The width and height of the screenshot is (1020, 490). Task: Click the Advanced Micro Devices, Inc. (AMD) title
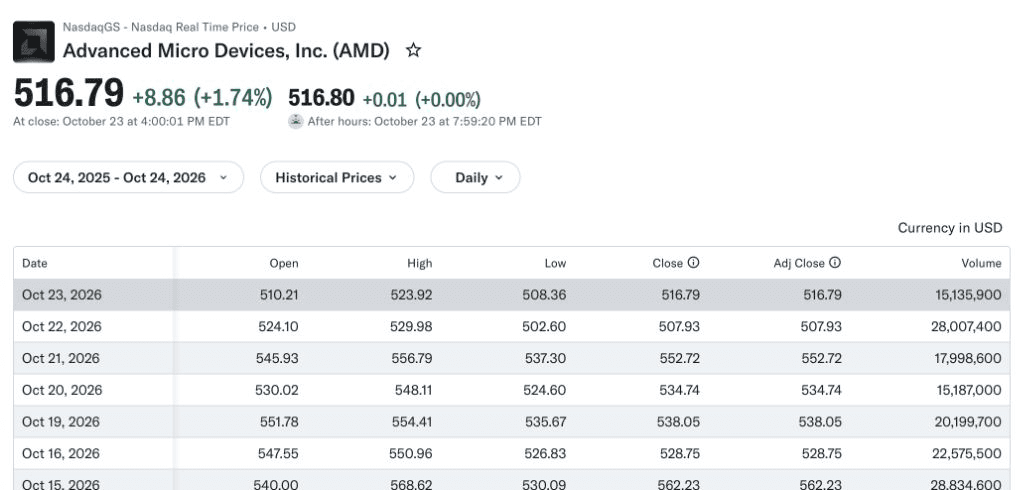coord(226,51)
